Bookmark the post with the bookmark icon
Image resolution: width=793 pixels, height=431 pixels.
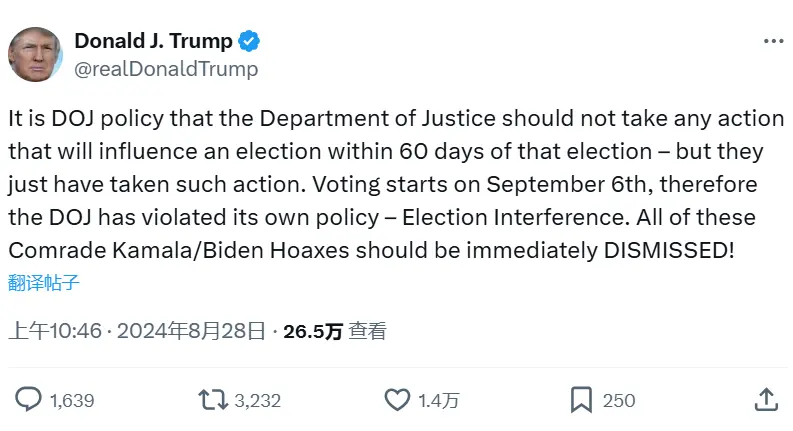(x=581, y=399)
